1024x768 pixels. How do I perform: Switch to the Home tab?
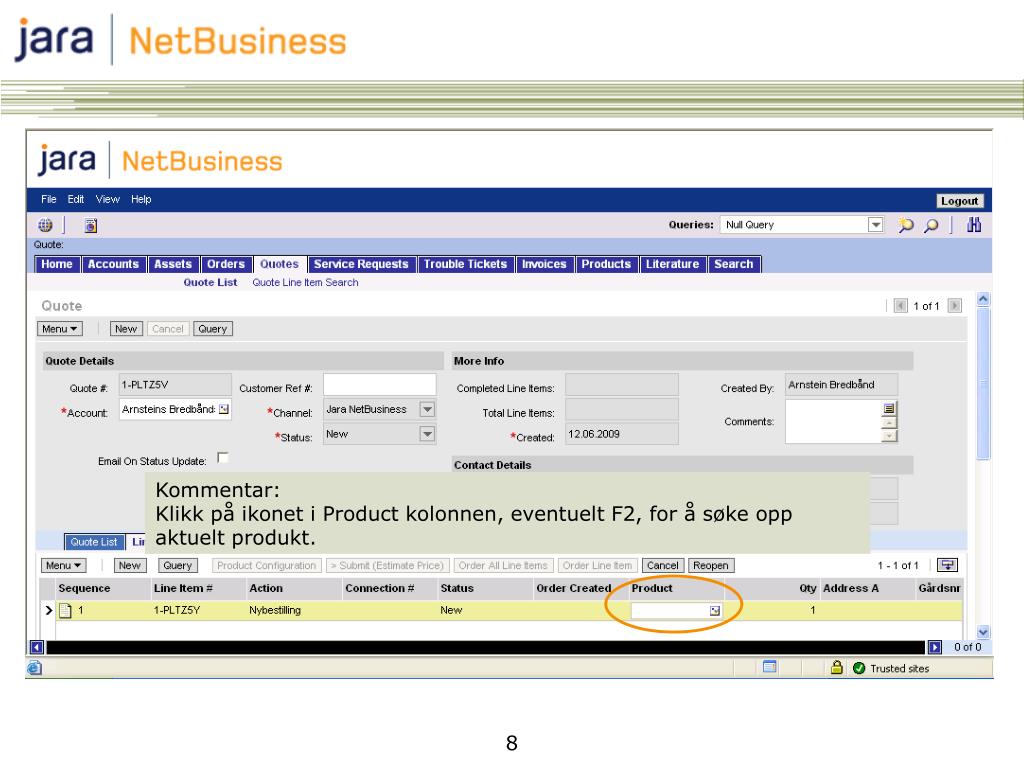pos(57,264)
